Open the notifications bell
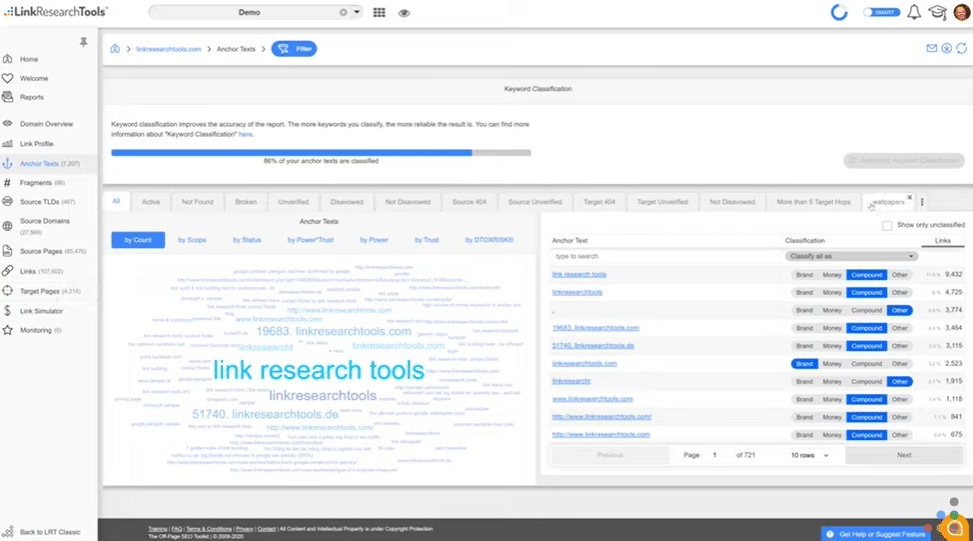Screen dimensions: 973x541 (x=914, y=12)
